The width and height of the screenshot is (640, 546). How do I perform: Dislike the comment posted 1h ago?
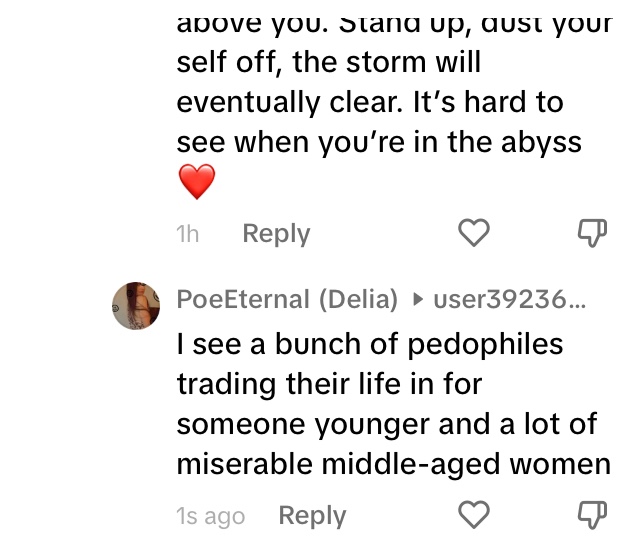click(593, 233)
